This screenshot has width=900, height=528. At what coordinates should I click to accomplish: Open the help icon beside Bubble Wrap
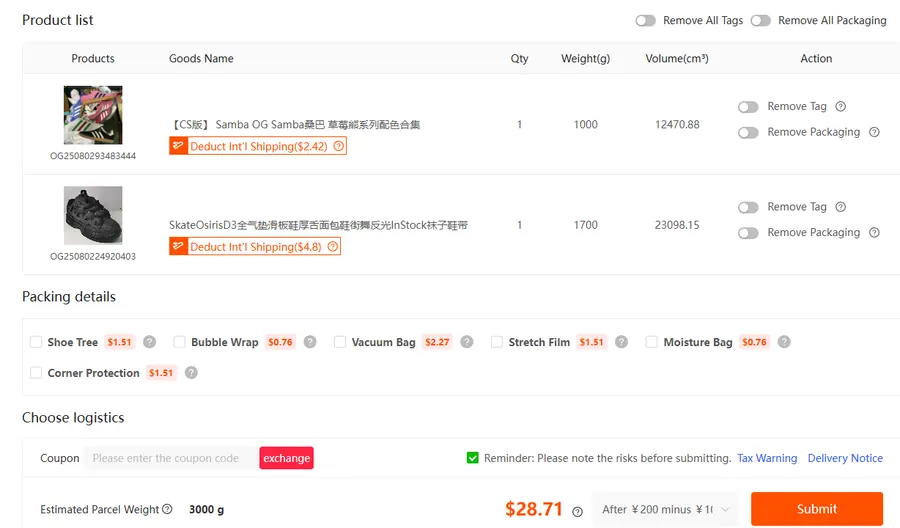(x=310, y=342)
